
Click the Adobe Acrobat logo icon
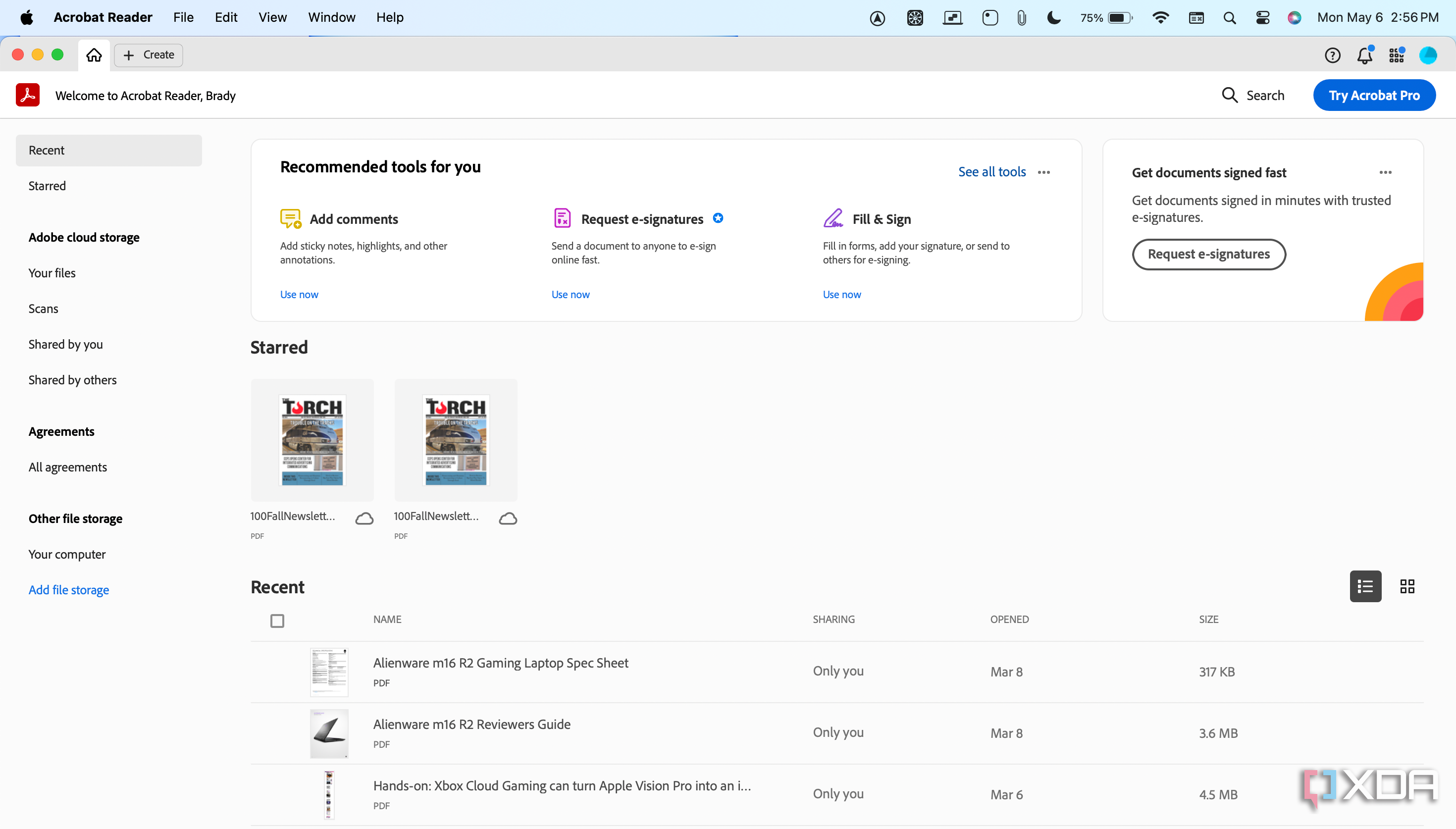pyautogui.click(x=27, y=95)
